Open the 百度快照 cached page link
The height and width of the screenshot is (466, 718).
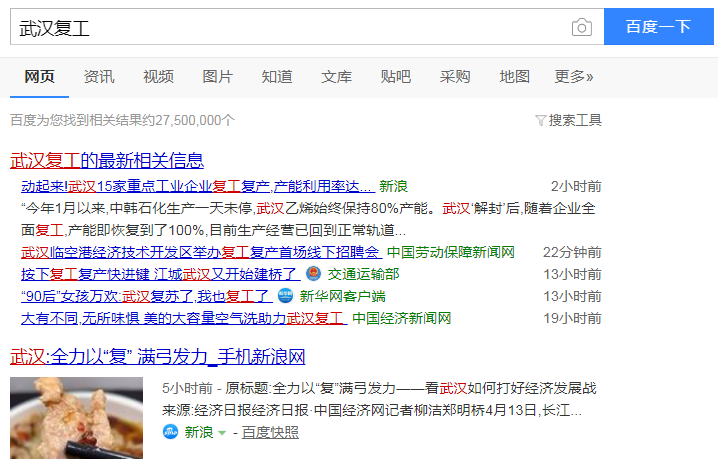(270, 432)
